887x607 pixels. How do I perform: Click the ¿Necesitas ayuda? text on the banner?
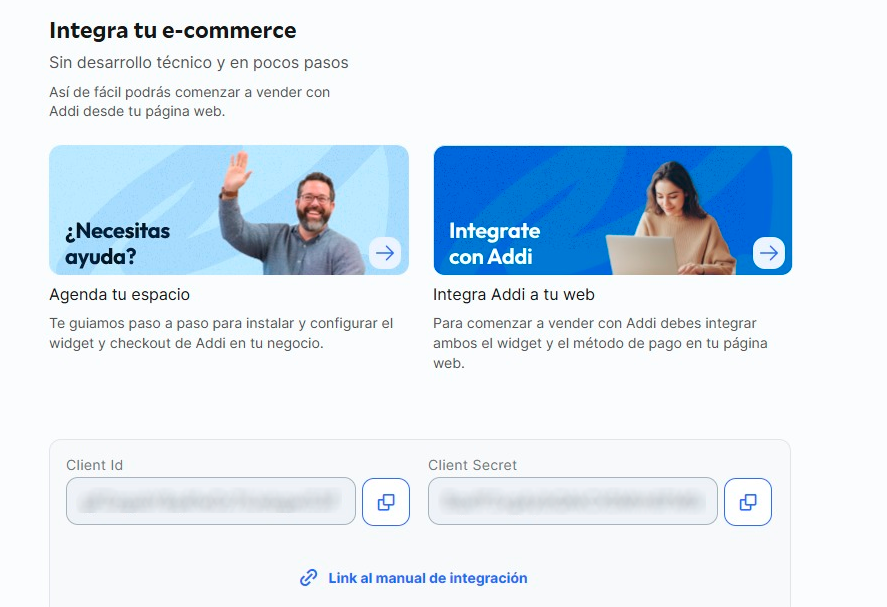[x=117, y=244]
